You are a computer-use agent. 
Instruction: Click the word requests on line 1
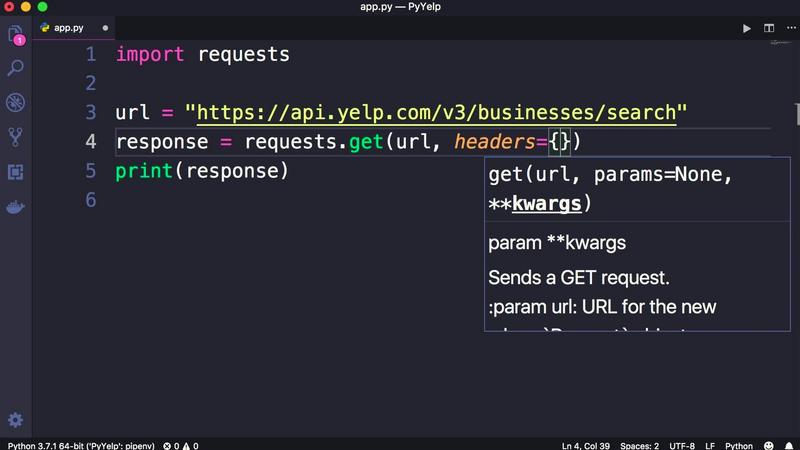point(243,54)
